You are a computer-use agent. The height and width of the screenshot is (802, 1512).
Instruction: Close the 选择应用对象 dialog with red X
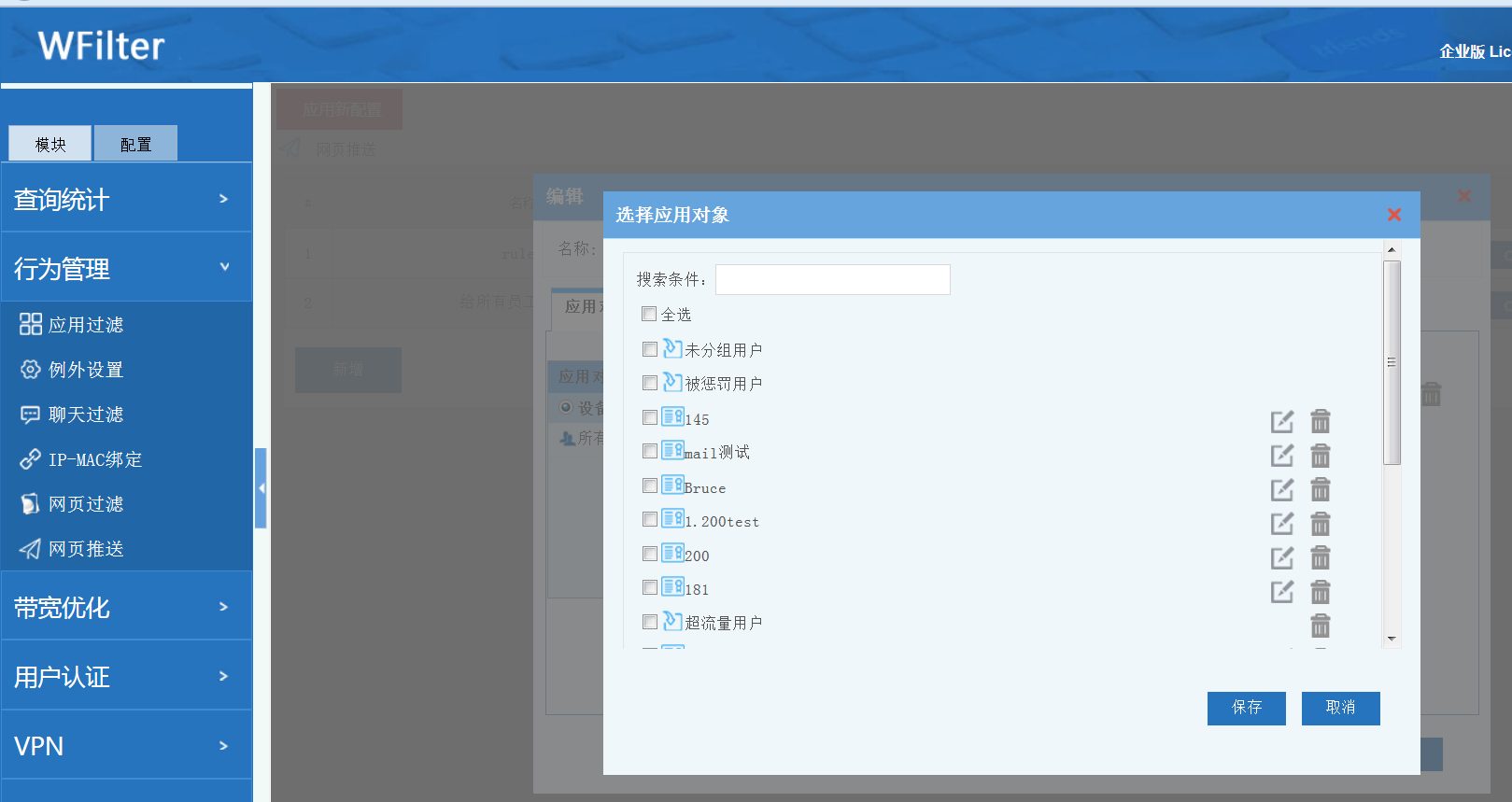(x=1393, y=215)
